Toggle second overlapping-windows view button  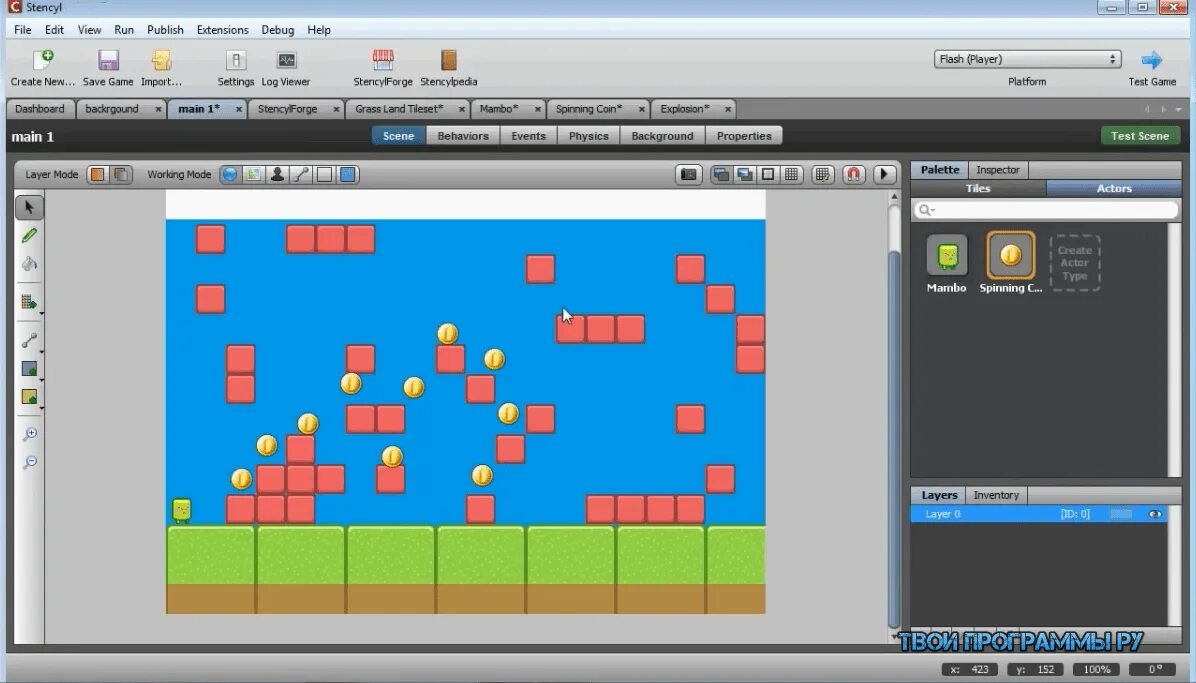pyautogui.click(x=744, y=175)
